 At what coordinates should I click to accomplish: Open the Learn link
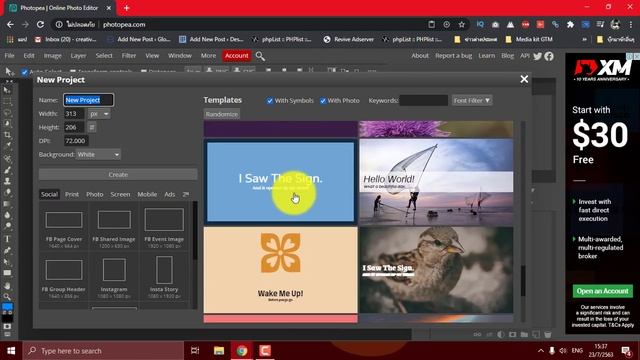pos(487,56)
